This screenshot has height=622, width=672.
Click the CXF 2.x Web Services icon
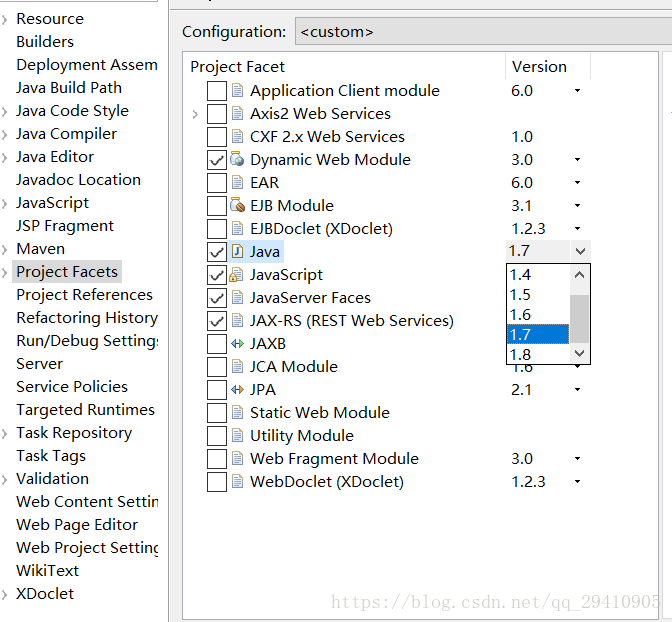point(237,136)
